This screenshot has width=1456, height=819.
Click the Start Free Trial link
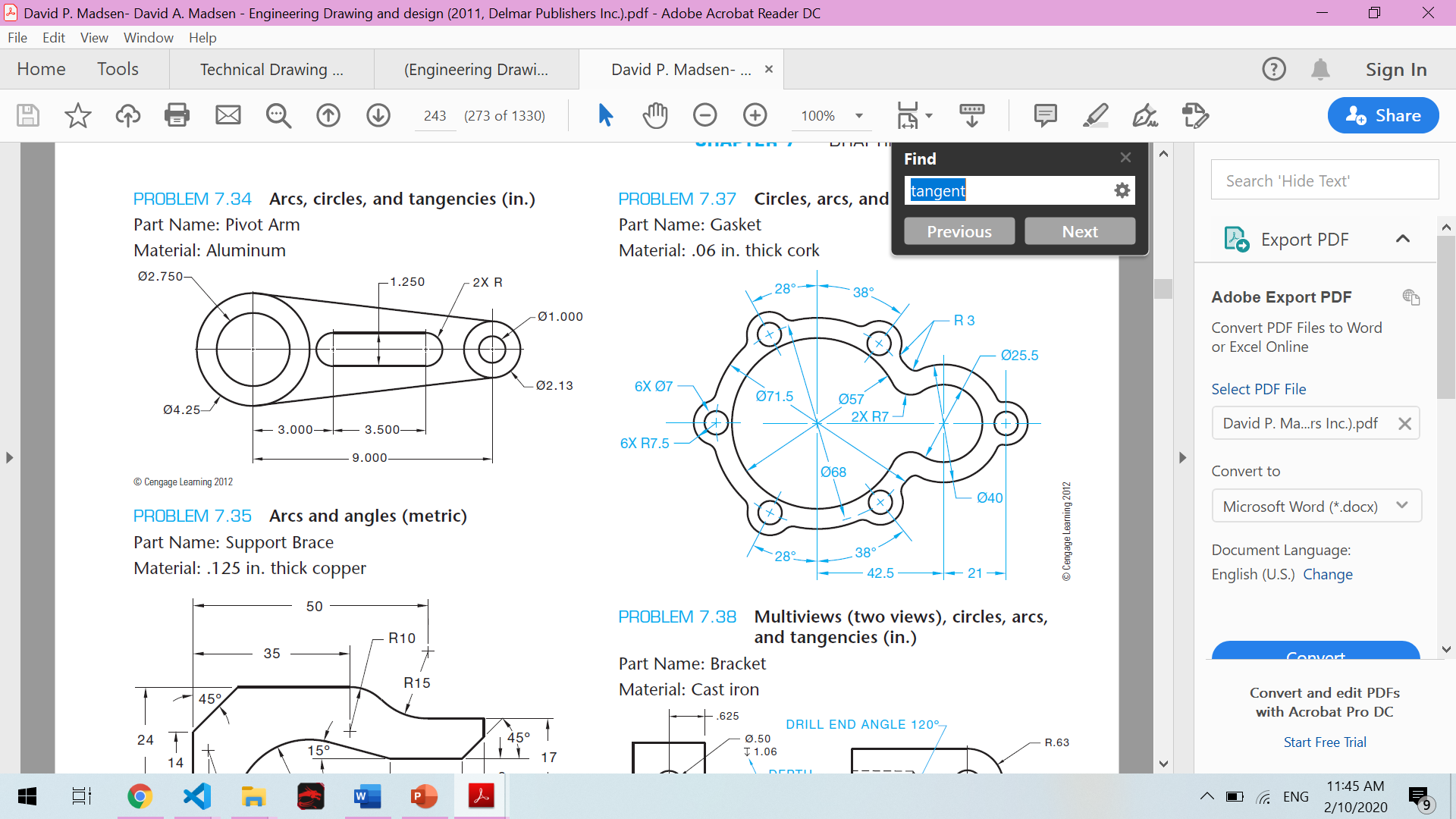coord(1324,742)
